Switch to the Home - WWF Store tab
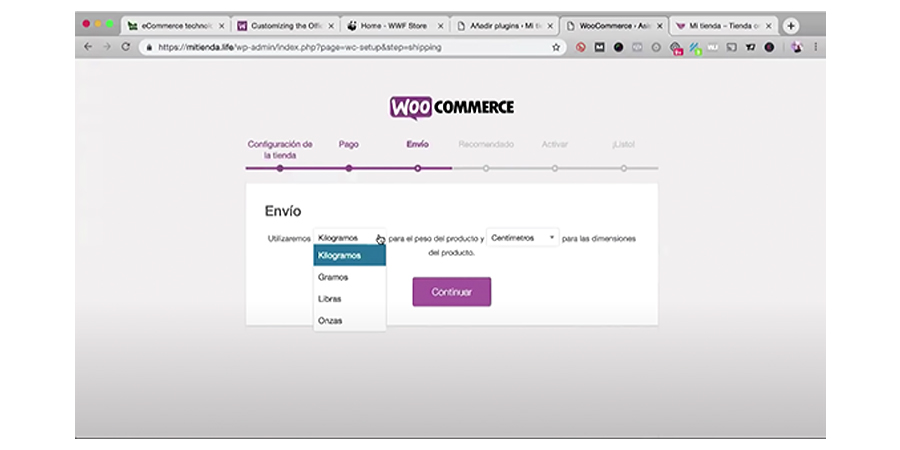Screen dimensions: 900x450 click(x=395, y=26)
